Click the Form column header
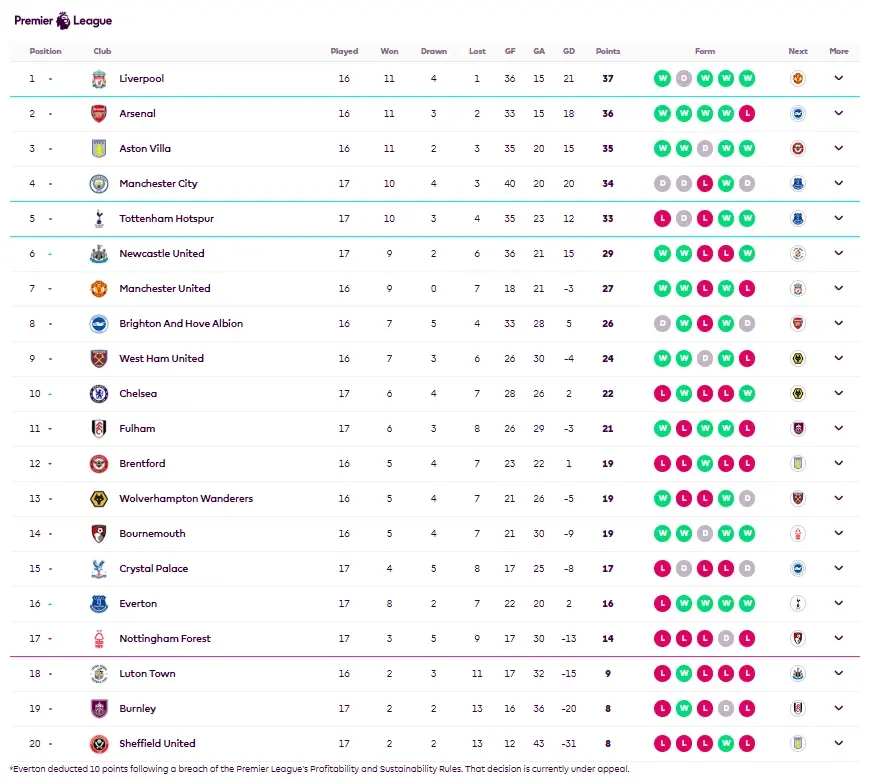Screen dimensions: 870x781 [705, 51]
